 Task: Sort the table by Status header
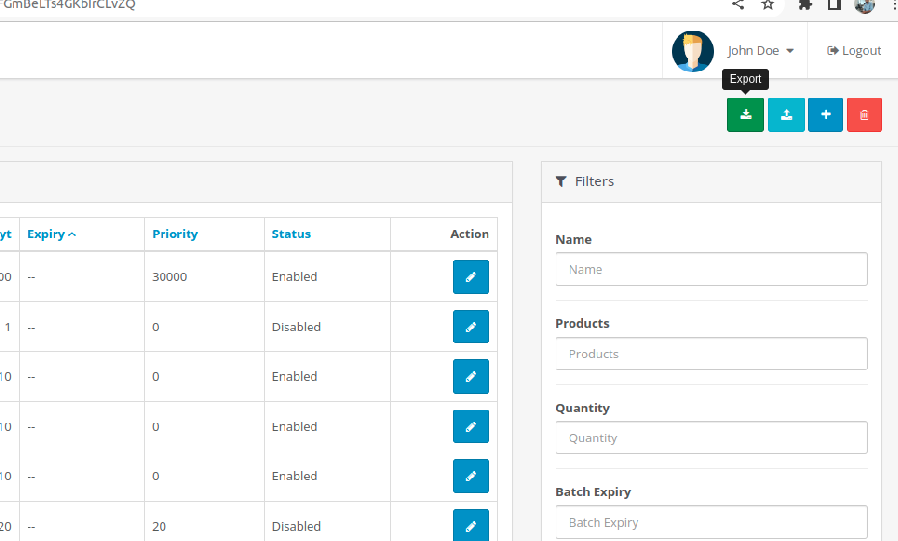(x=291, y=234)
